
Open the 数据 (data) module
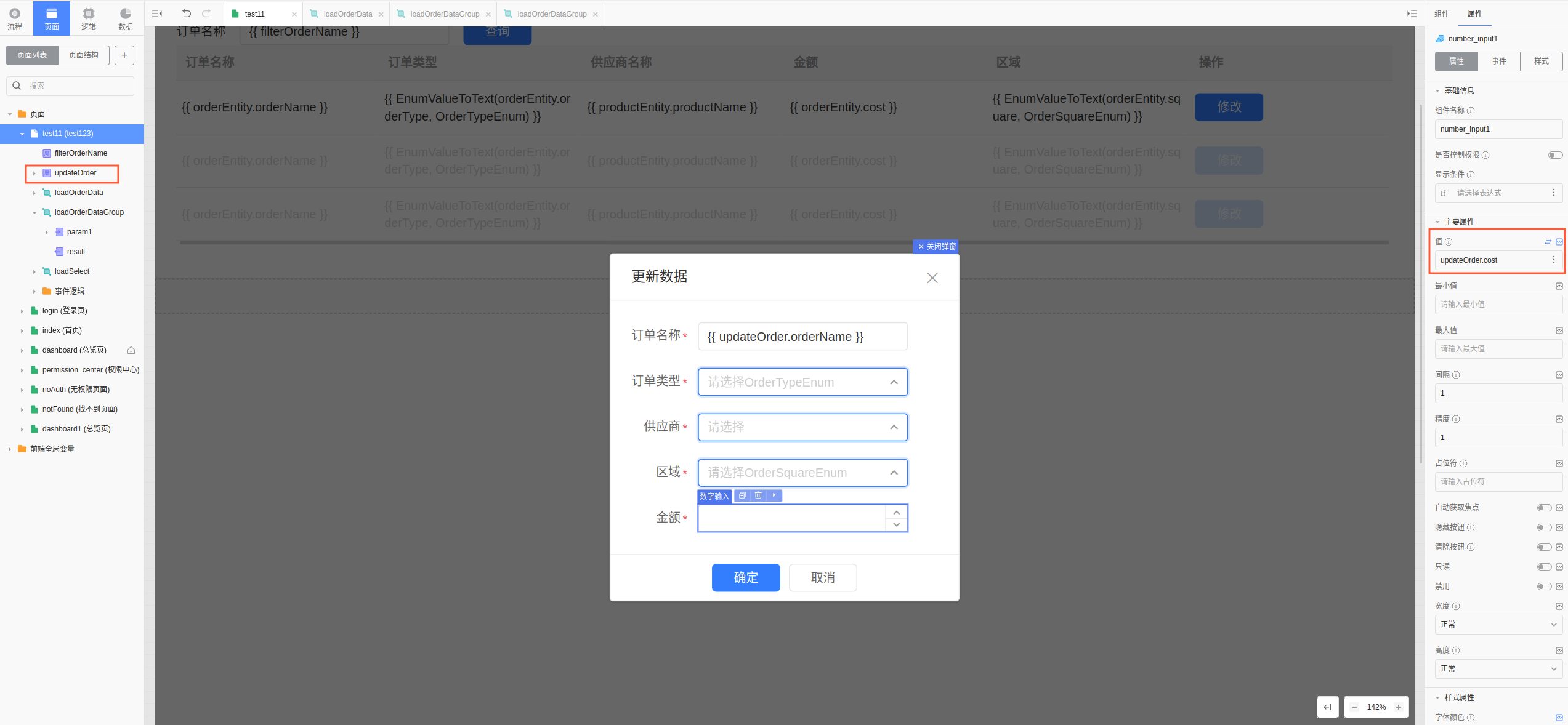coord(126,18)
